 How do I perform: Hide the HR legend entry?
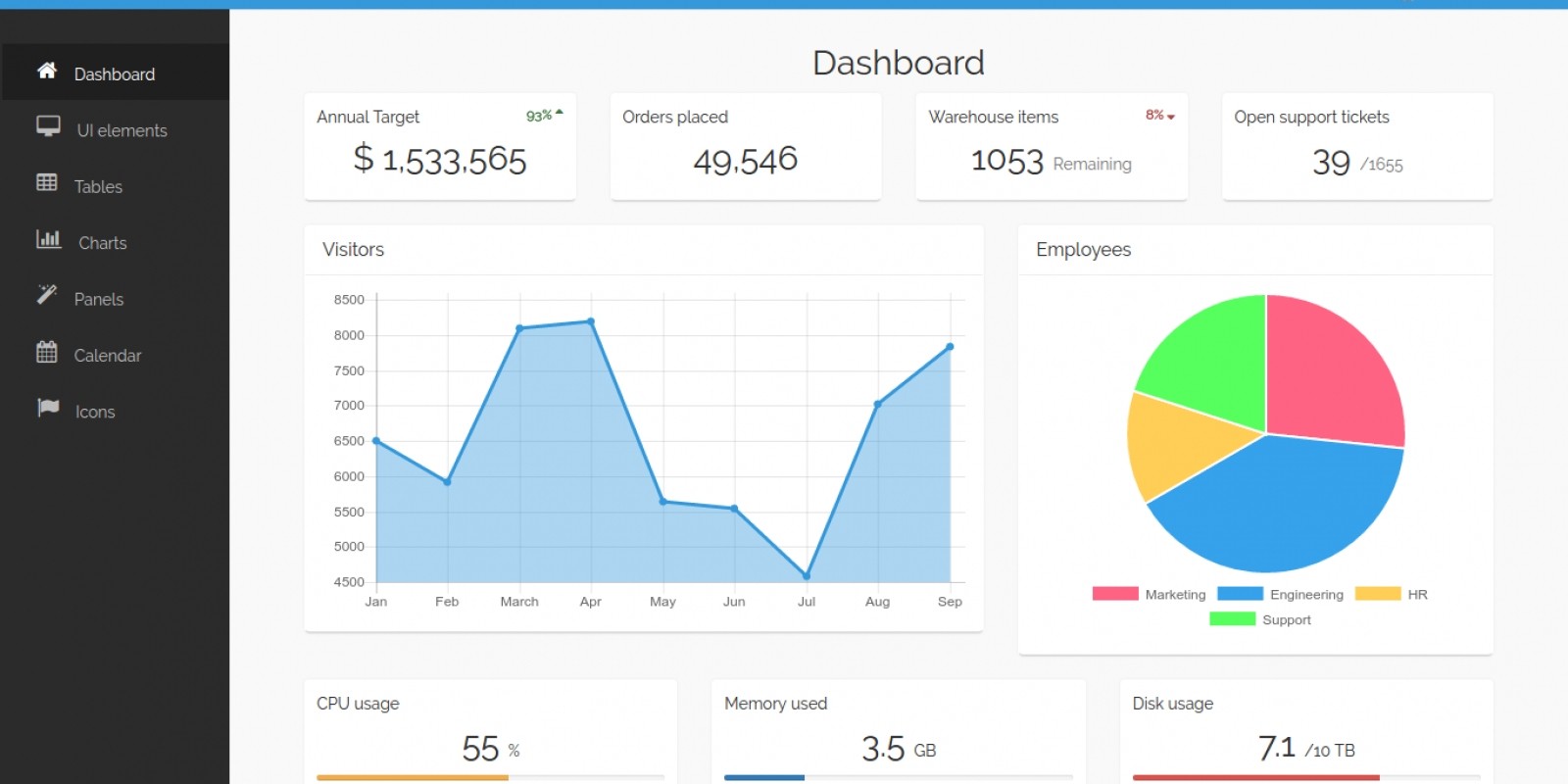1392,594
